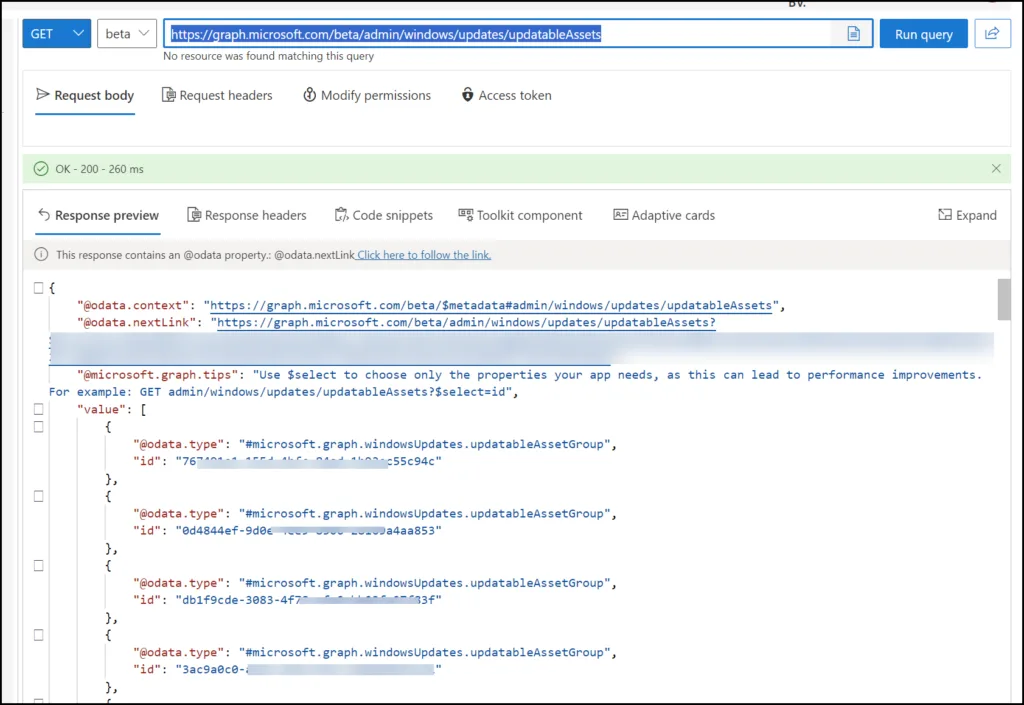This screenshot has width=1024, height=705.
Task: Switch to the Code snippets tab
Action: (x=383, y=215)
